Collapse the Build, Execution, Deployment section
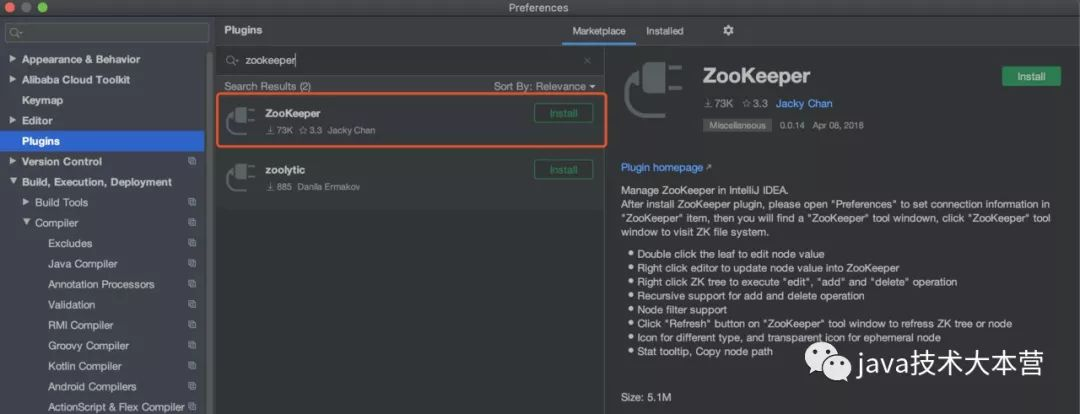The image size is (1080, 414). point(13,182)
